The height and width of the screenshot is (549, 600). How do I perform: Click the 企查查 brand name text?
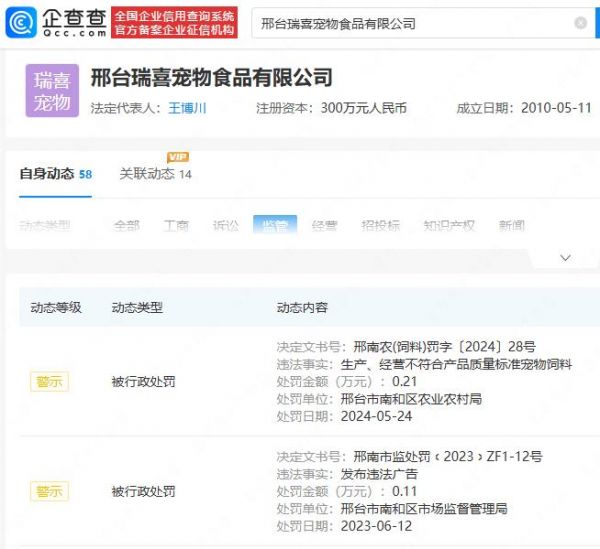click(75, 18)
